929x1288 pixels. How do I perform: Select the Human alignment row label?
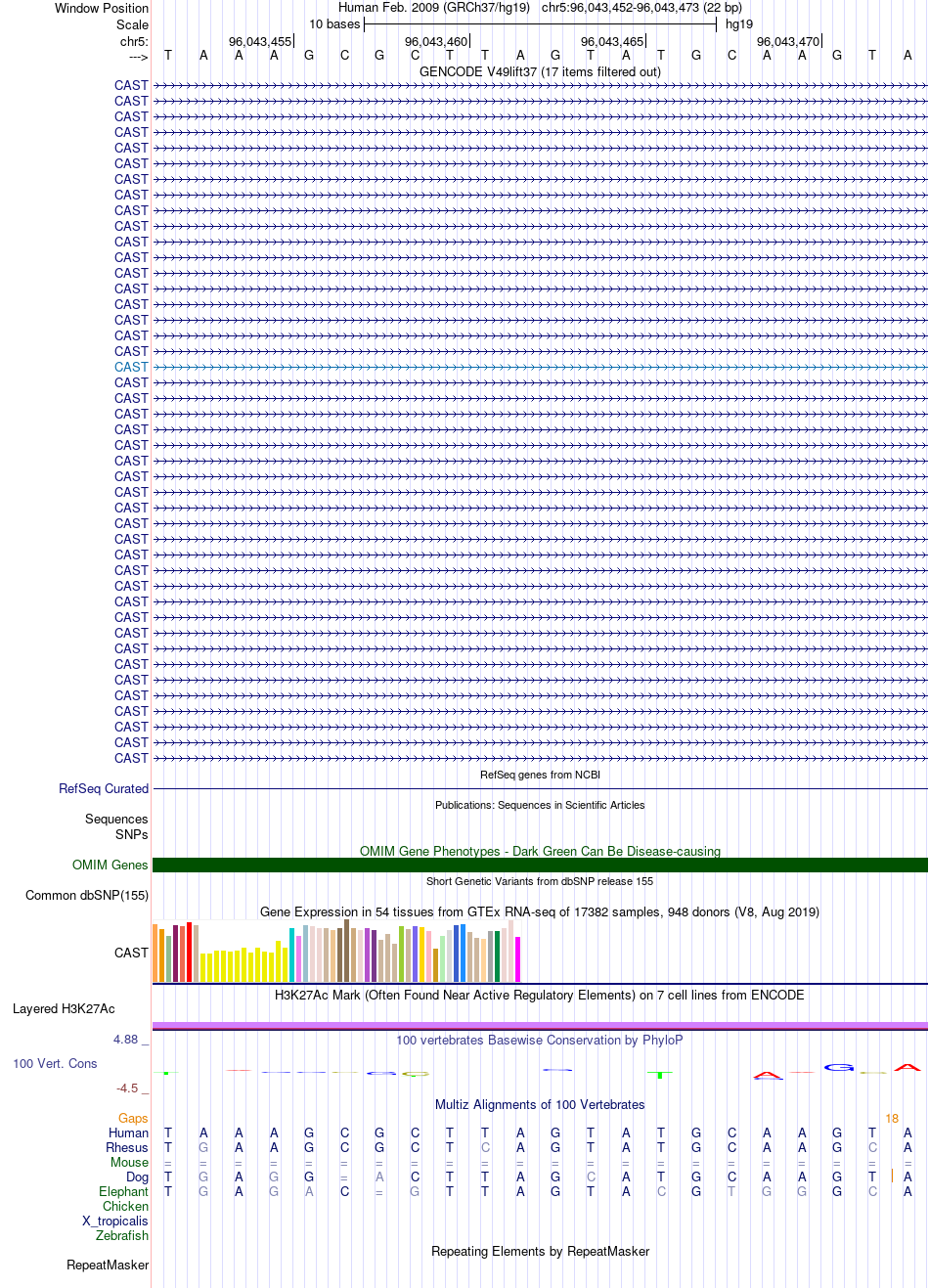pos(128,1133)
